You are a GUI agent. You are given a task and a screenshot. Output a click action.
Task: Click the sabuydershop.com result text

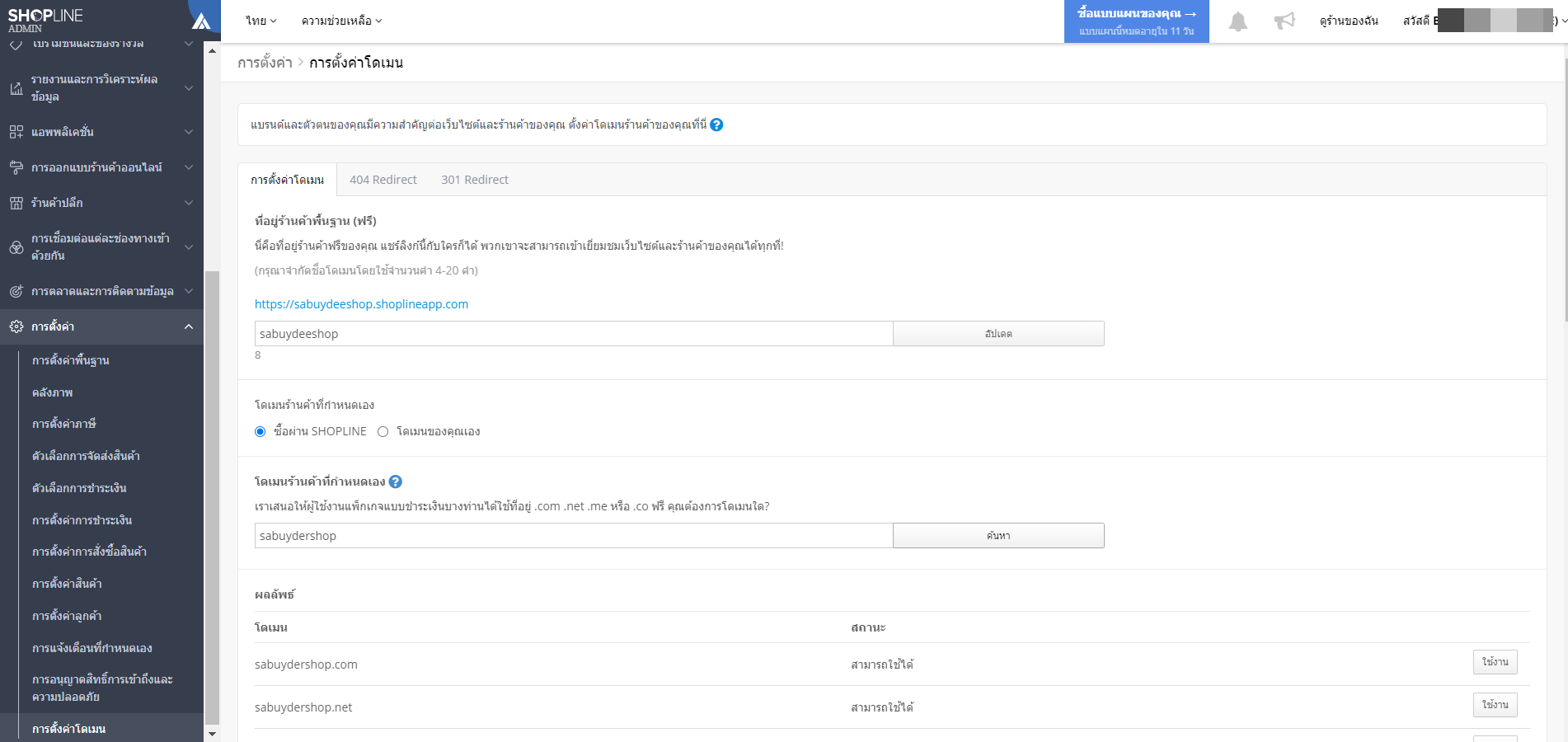click(x=306, y=665)
